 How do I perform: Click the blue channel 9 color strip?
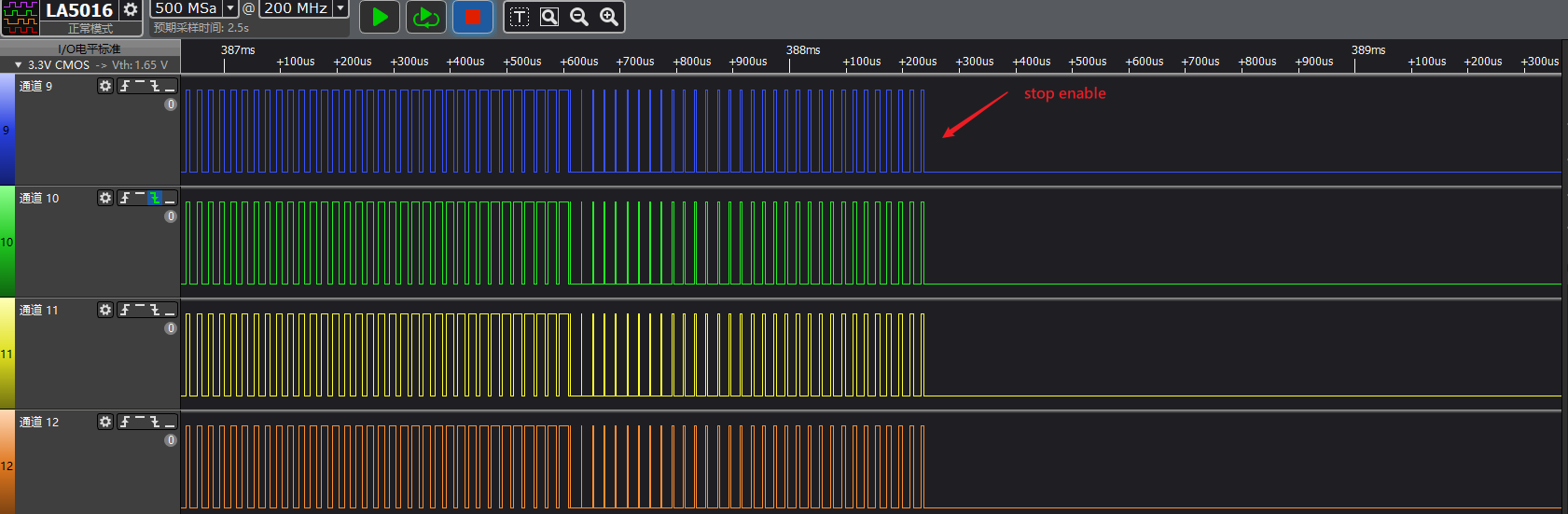pyautogui.click(x=7, y=130)
